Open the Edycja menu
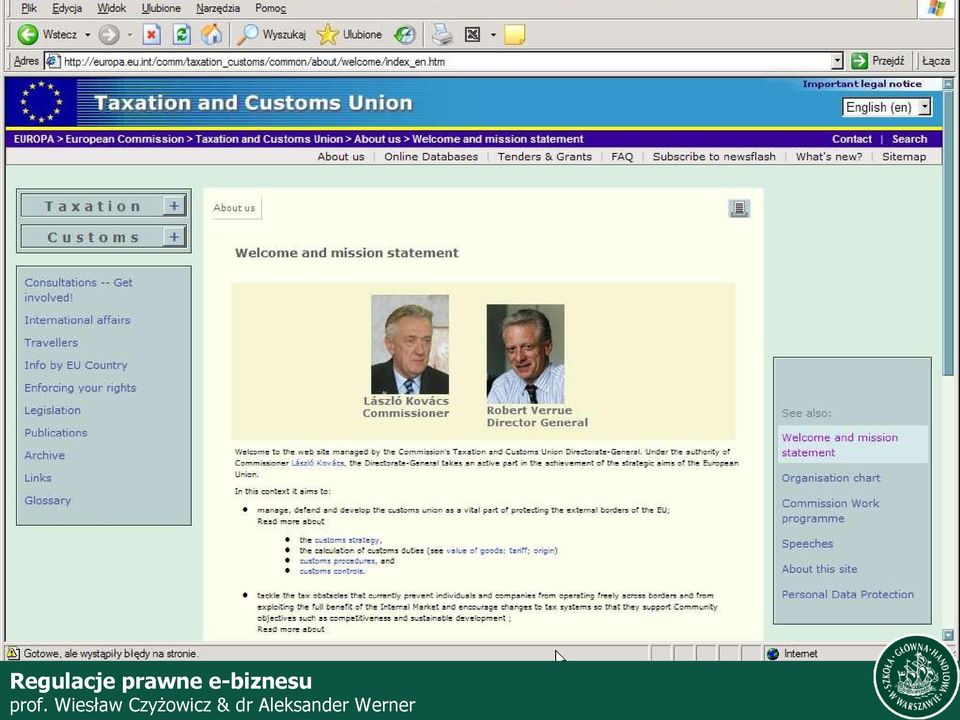This screenshot has height=720, width=960. [67, 8]
